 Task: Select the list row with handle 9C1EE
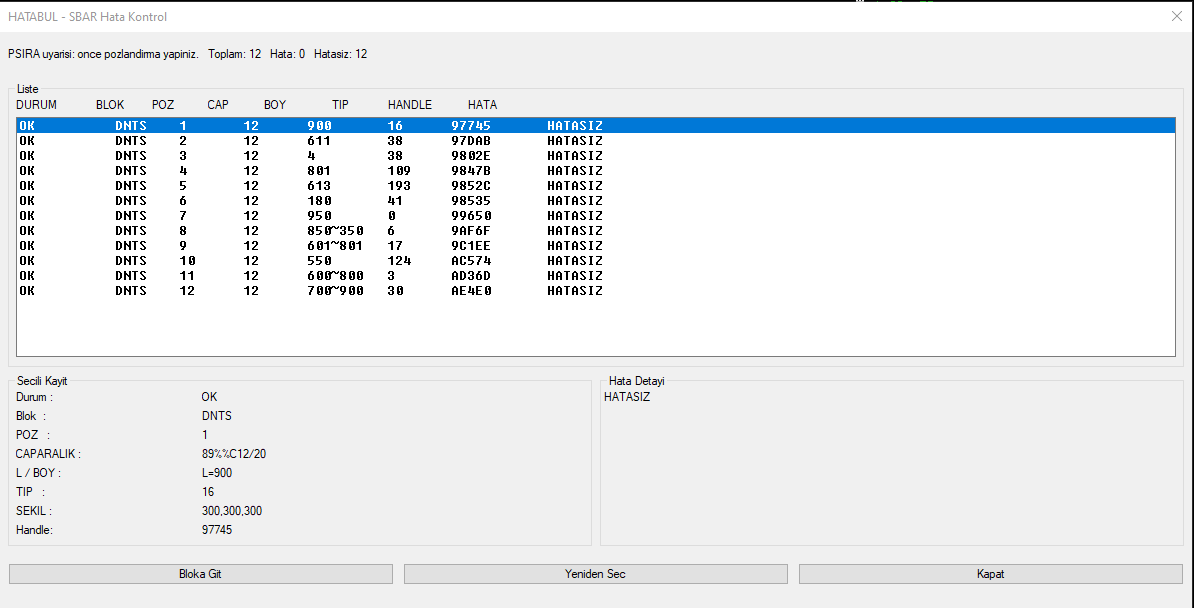[x=595, y=246]
